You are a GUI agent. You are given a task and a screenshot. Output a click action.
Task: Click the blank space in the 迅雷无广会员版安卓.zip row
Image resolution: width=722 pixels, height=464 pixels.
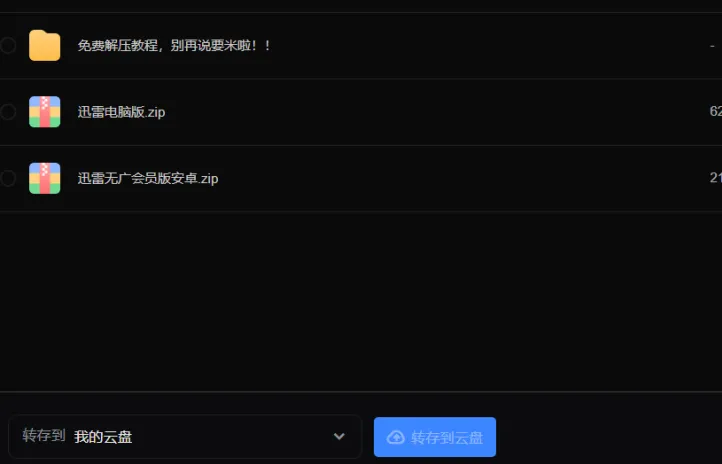(x=460, y=178)
